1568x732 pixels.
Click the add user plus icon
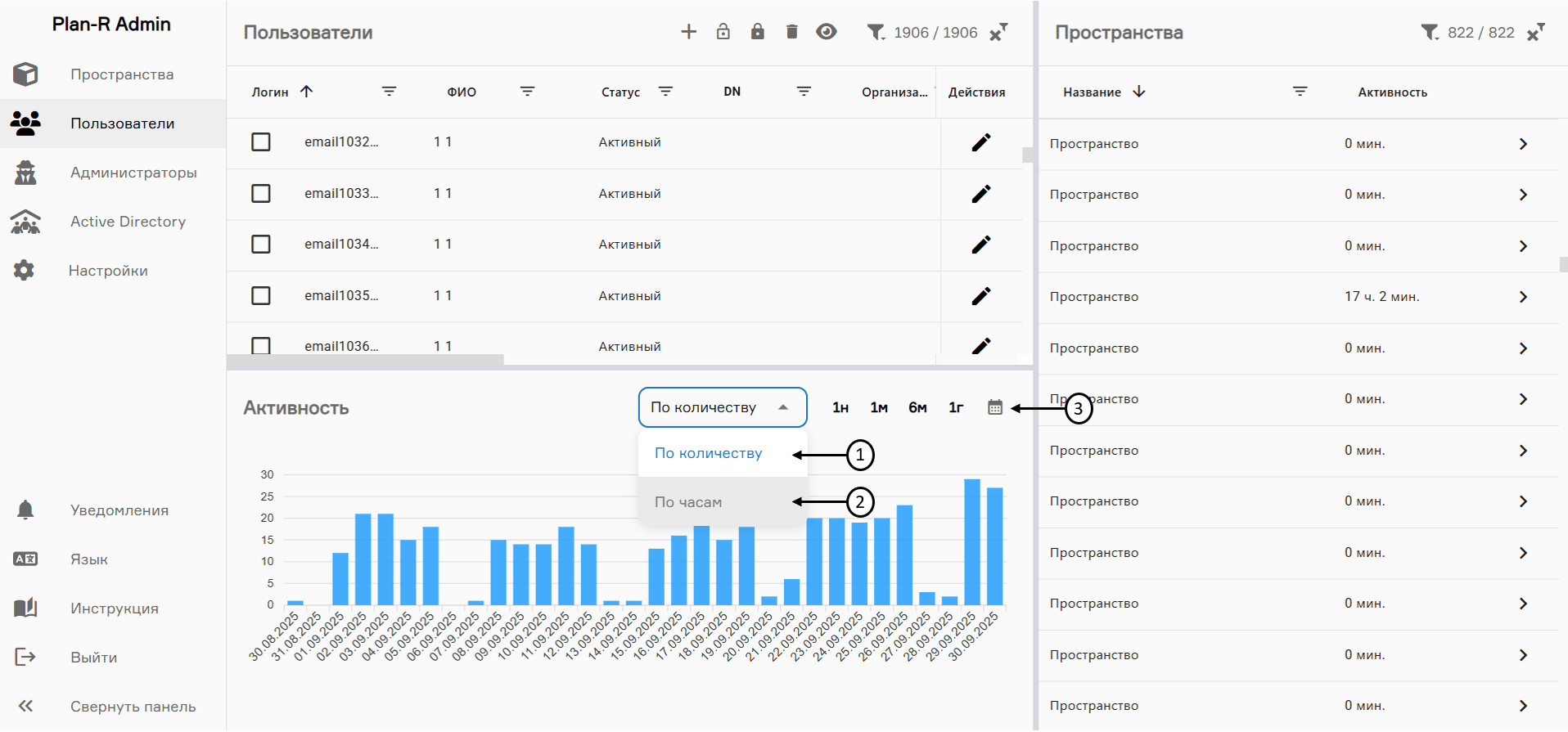[688, 32]
